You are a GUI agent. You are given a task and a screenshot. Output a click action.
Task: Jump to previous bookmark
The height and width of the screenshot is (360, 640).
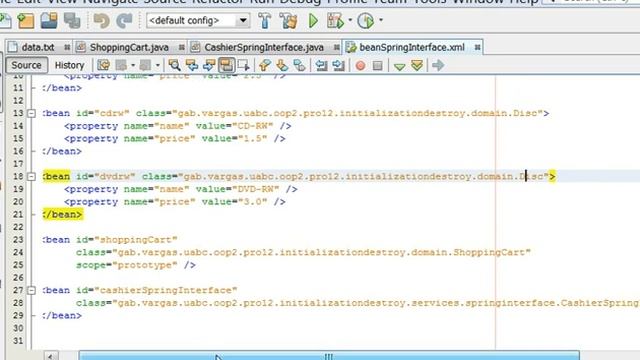264,65
